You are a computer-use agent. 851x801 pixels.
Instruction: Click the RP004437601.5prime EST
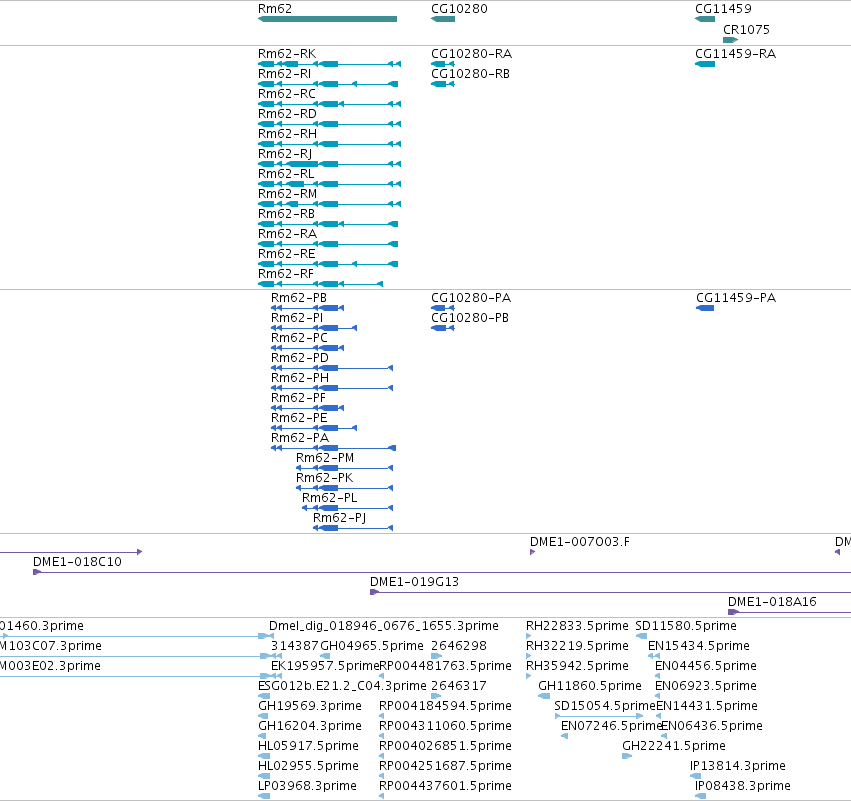tap(445, 786)
